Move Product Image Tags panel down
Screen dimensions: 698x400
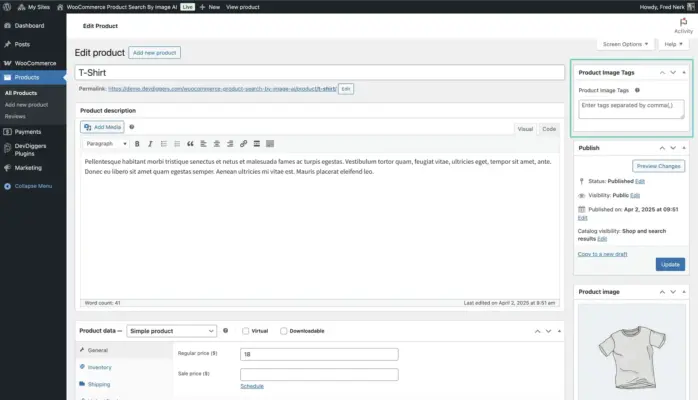tap(673, 73)
